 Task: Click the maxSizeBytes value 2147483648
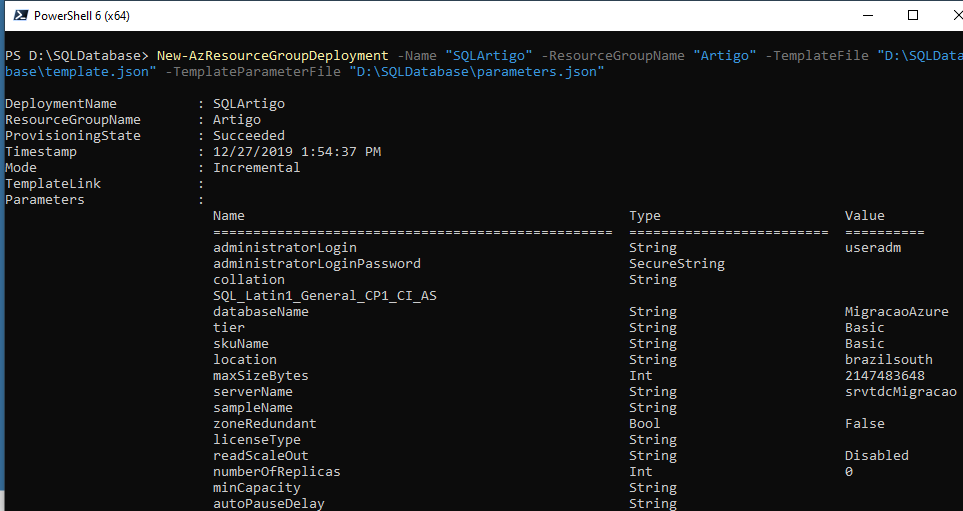(884, 376)
